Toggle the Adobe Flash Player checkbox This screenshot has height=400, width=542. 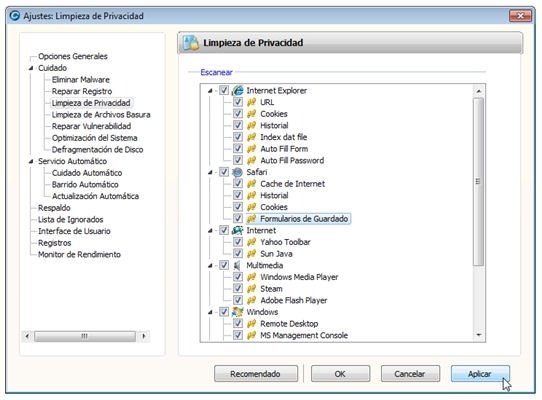[x=238, y=300]
